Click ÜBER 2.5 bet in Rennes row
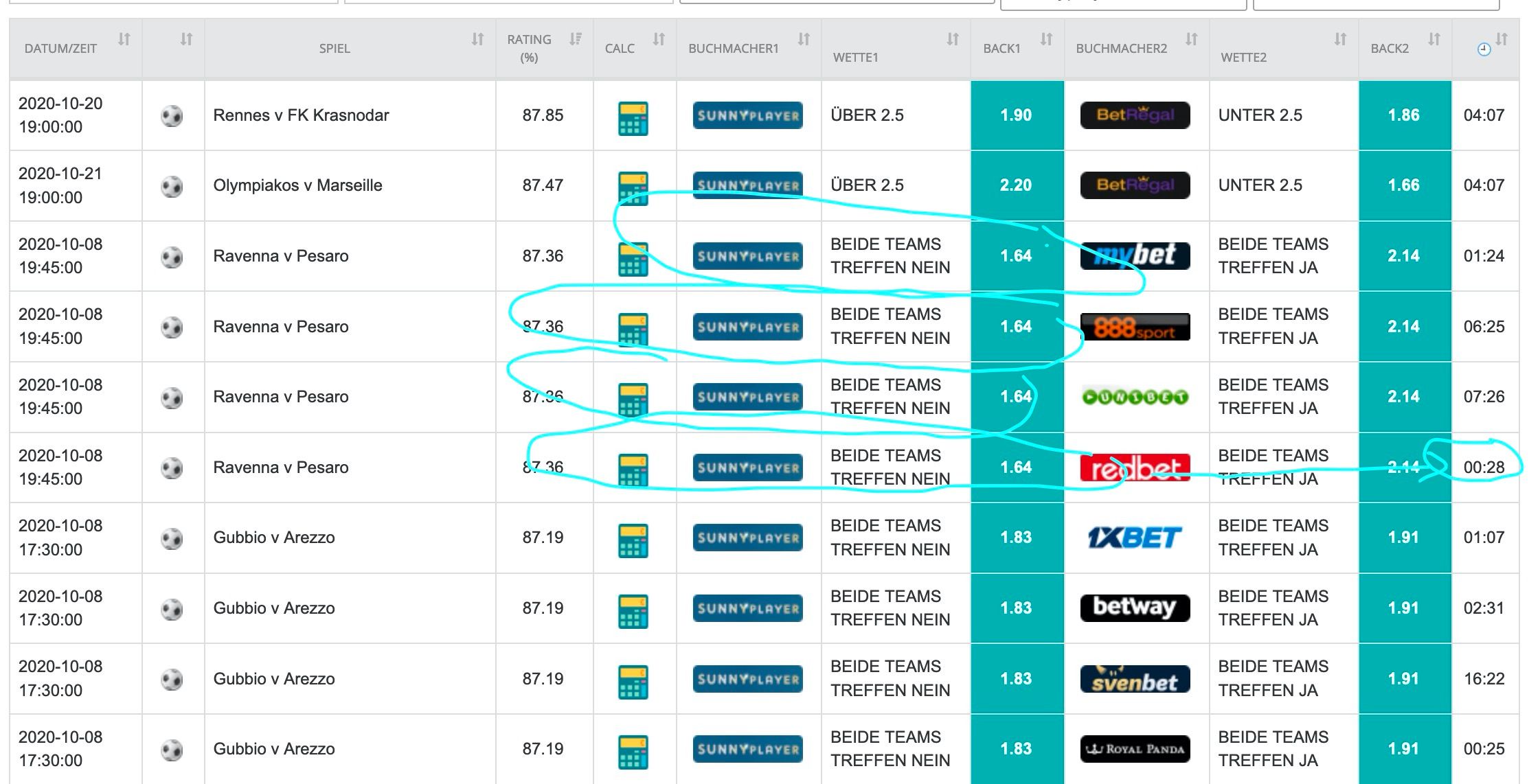The image size is (1540, 784). (867, 115)
